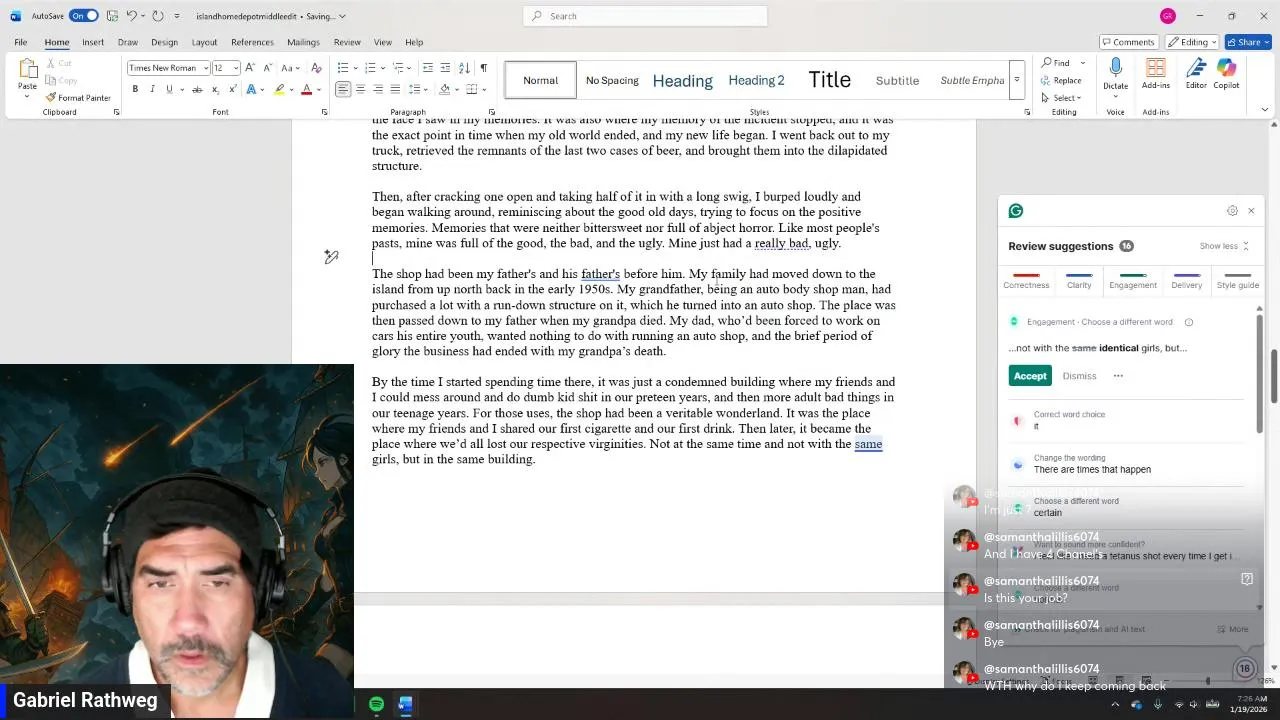1280x720 pixels.
Task: Open the Select dropdown in Editing
Action: pyautogui.click(x=1062, y=98)
